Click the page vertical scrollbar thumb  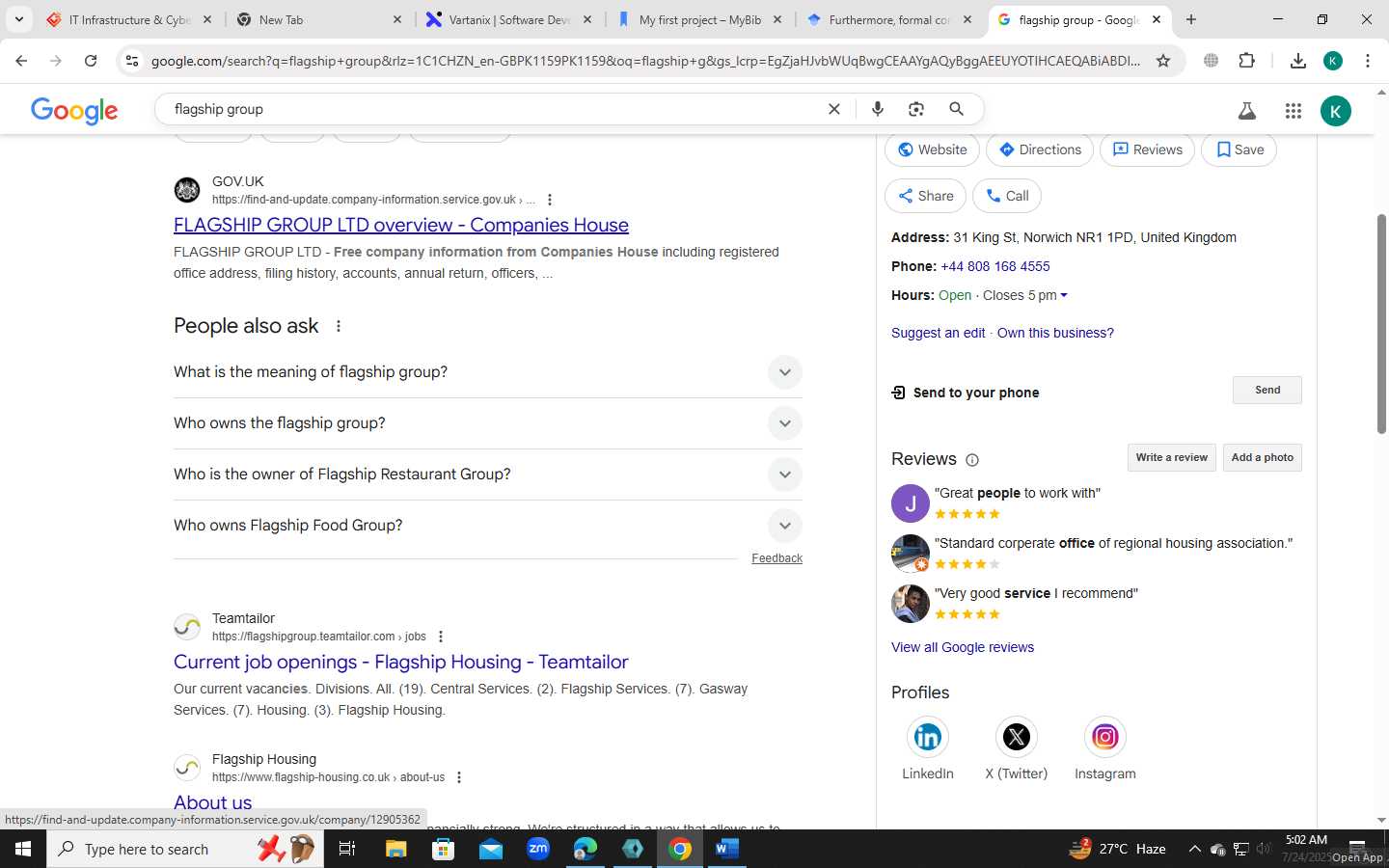pyautogui.click(x=1381, y=323)
